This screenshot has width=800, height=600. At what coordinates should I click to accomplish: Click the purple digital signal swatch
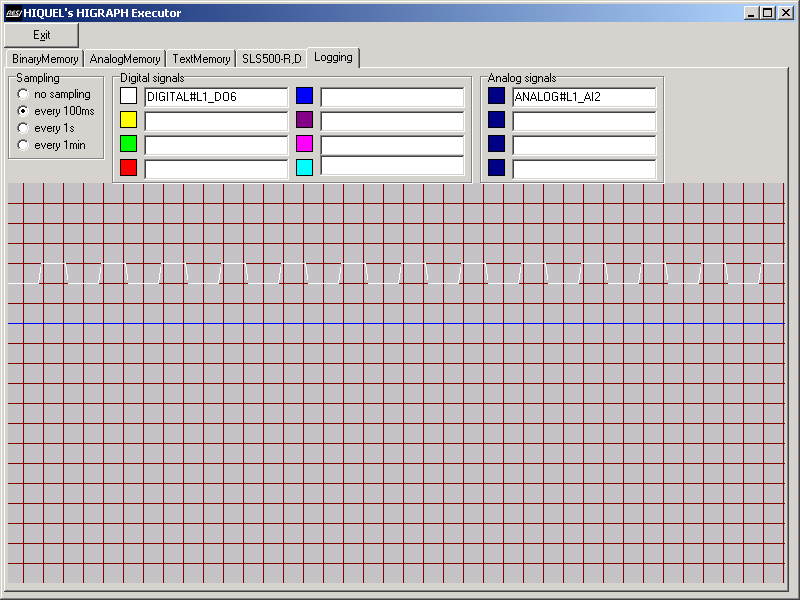(x=305, y=119)
